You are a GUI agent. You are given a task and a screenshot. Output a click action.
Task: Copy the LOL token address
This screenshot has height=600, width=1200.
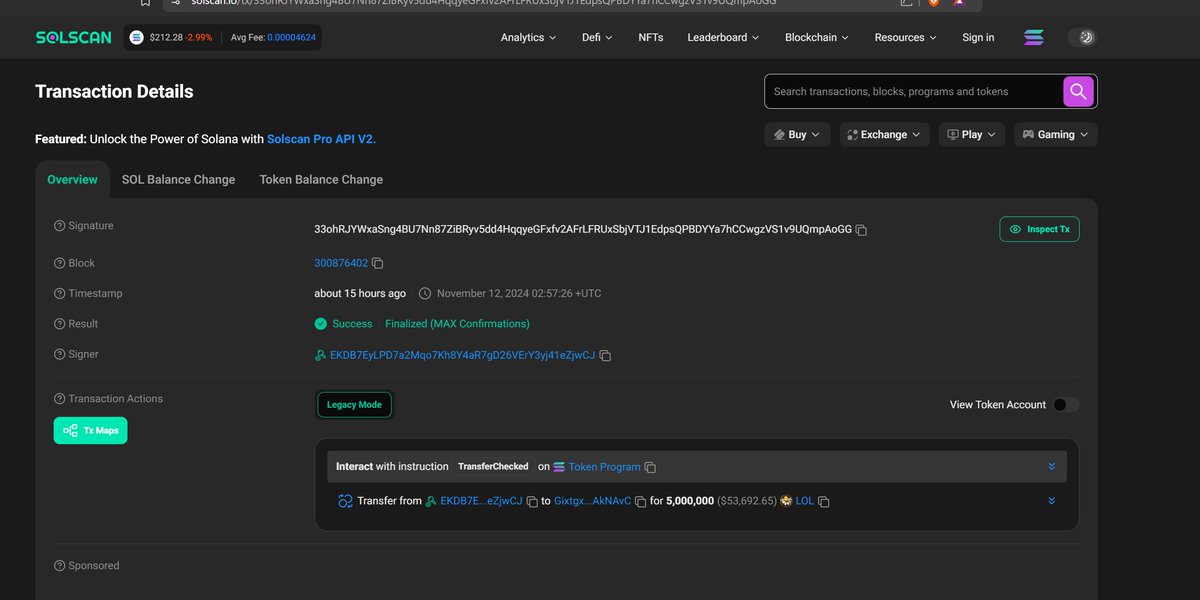coord(824,502)
